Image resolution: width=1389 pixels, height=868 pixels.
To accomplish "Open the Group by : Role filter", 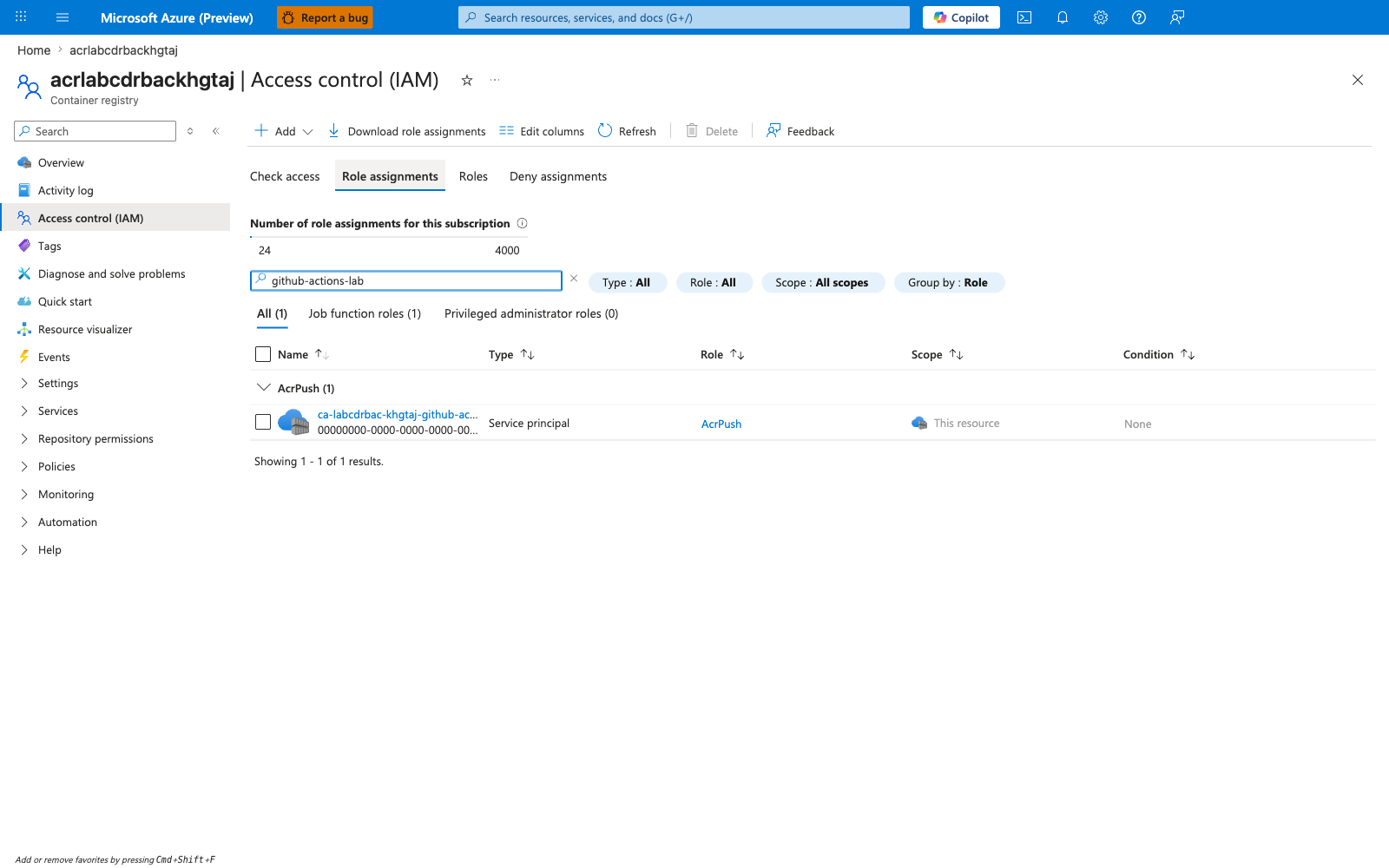I will [x=949, y=282].
